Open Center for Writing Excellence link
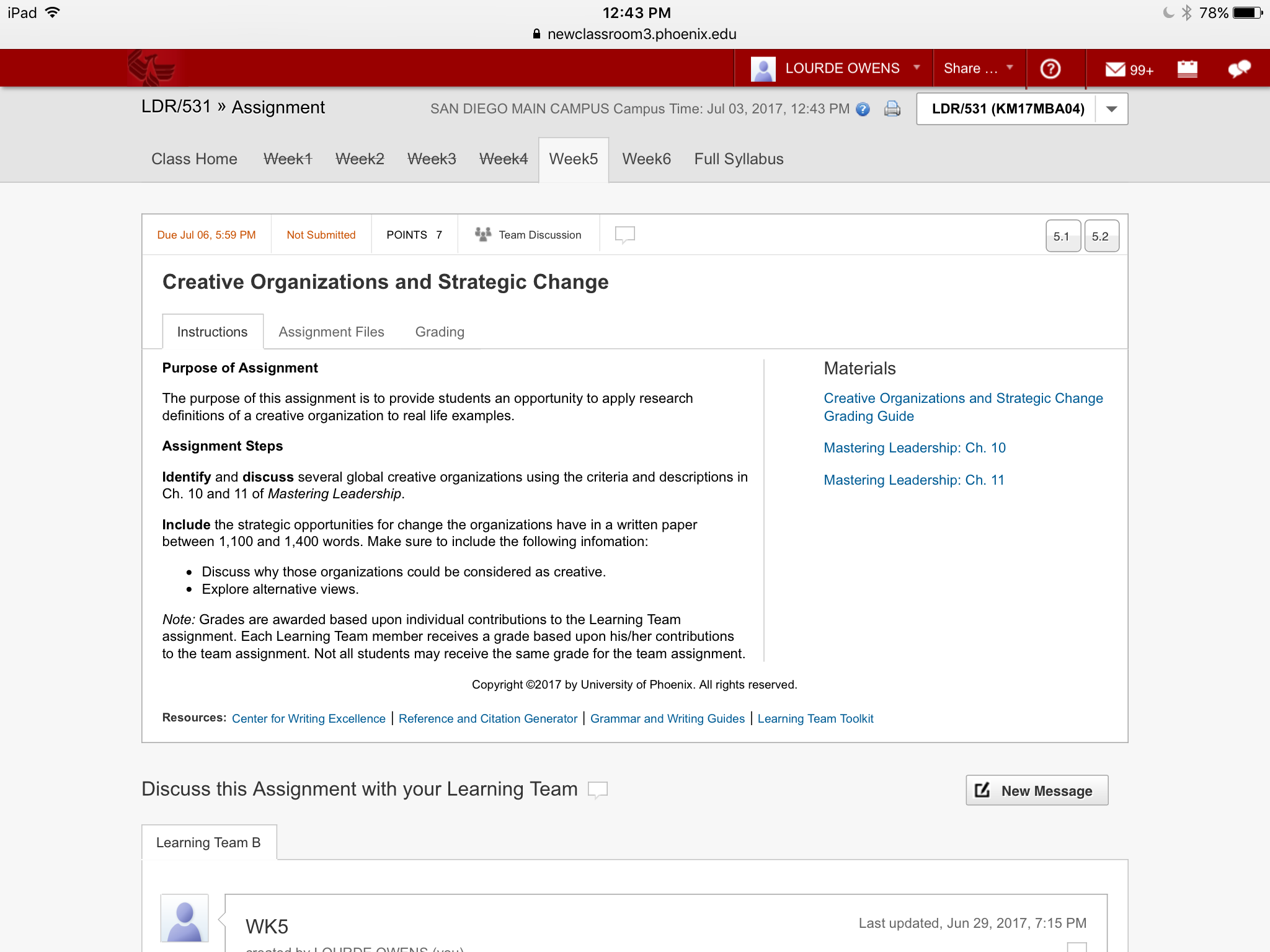Screen dimensions: 1270x952 pyautogui.click(x=309, y=718)
